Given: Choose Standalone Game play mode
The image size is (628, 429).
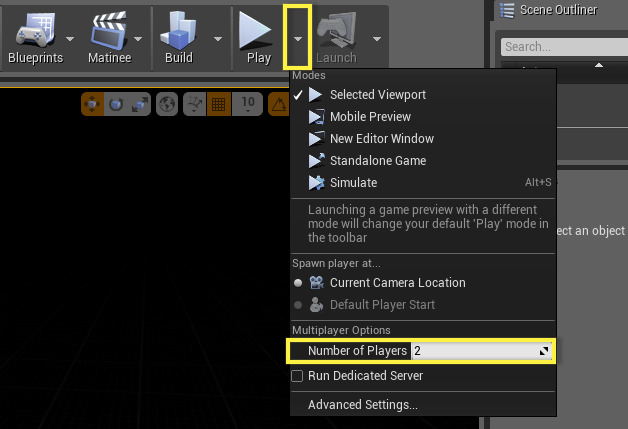Looking at the screenshot, I should [x=423, y=161].
